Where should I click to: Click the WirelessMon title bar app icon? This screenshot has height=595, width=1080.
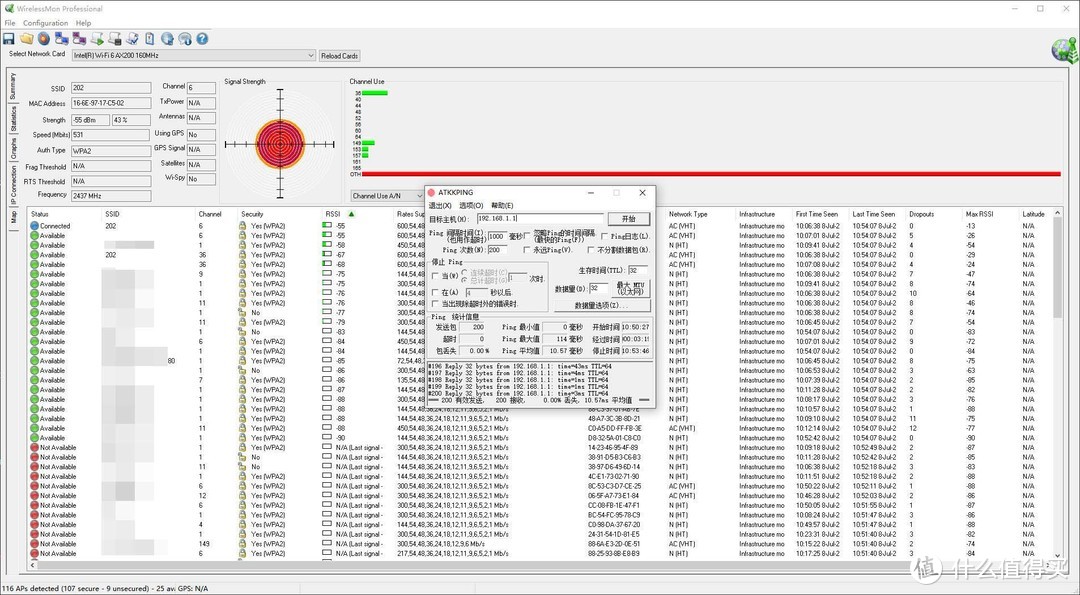tap(9, 9)
